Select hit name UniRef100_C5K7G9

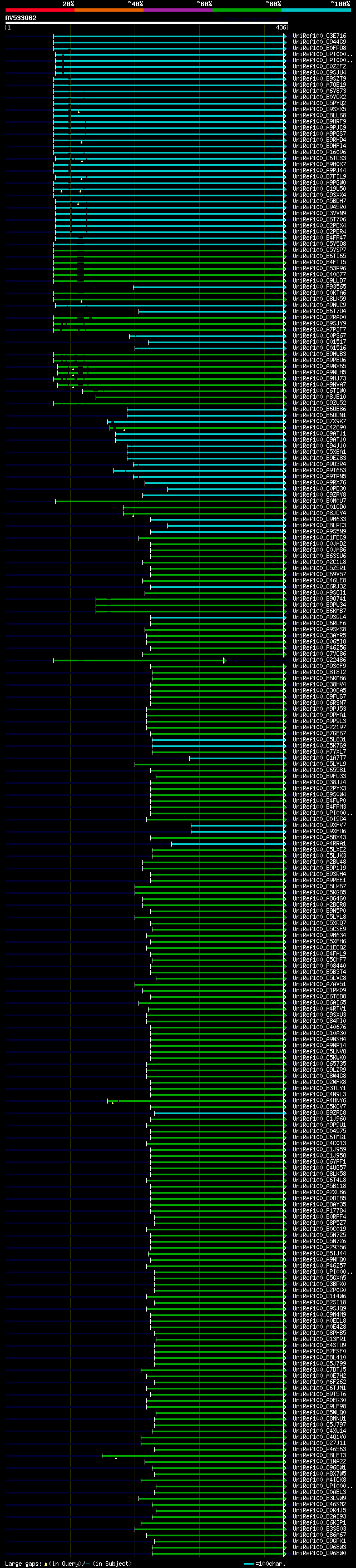319,746
